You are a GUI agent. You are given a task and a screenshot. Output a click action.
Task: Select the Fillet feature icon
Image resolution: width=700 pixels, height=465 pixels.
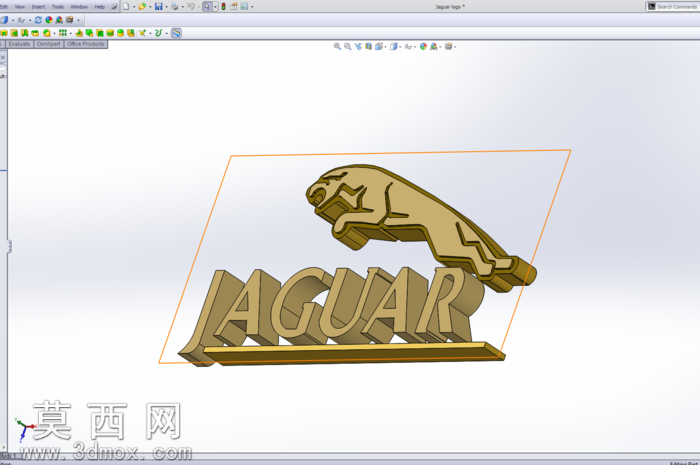coord(46,33)
